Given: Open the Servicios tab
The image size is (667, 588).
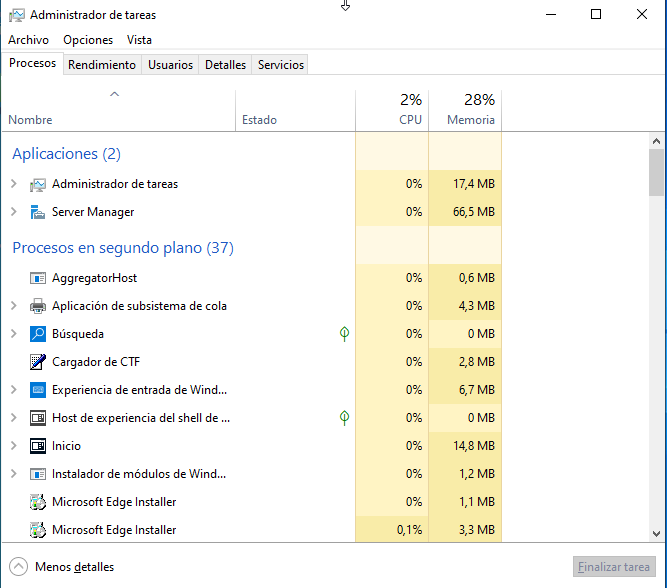Looking at the screenshot, I should [280, 65].
